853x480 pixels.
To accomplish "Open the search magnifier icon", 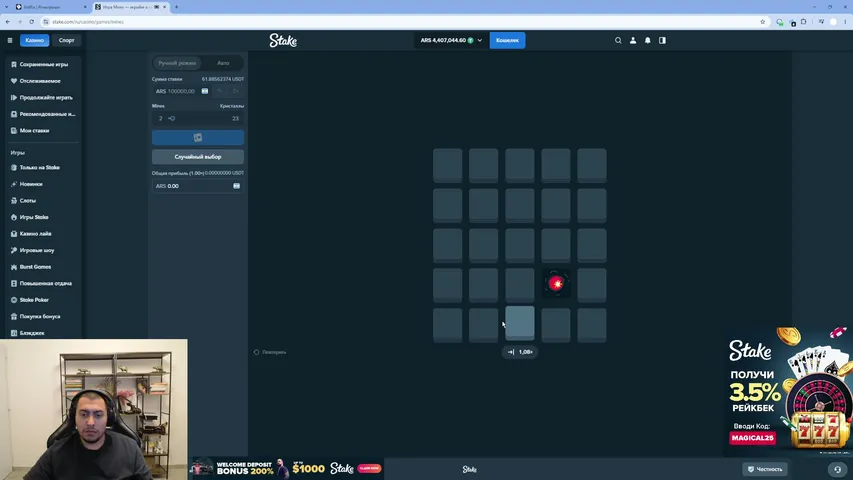I will pyautogui.click(x=618, y=40).
